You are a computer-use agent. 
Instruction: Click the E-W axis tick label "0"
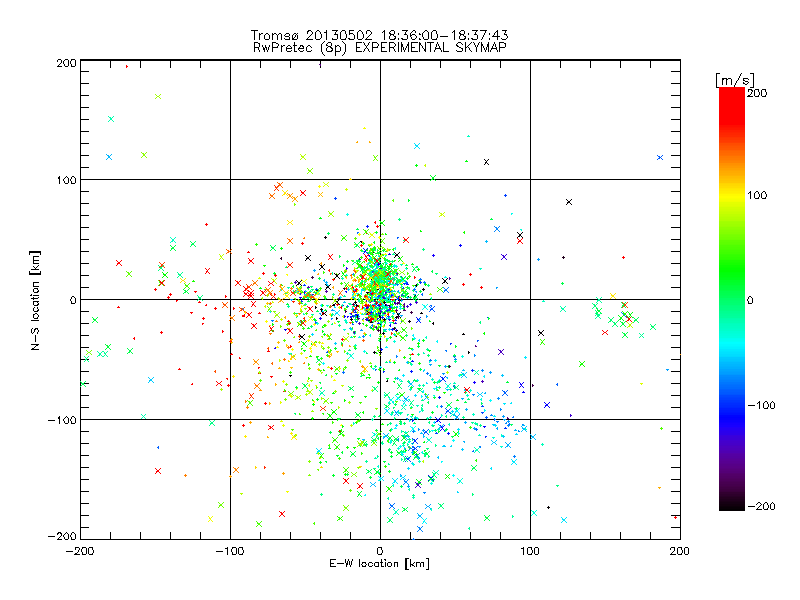[x=380, y=552]
